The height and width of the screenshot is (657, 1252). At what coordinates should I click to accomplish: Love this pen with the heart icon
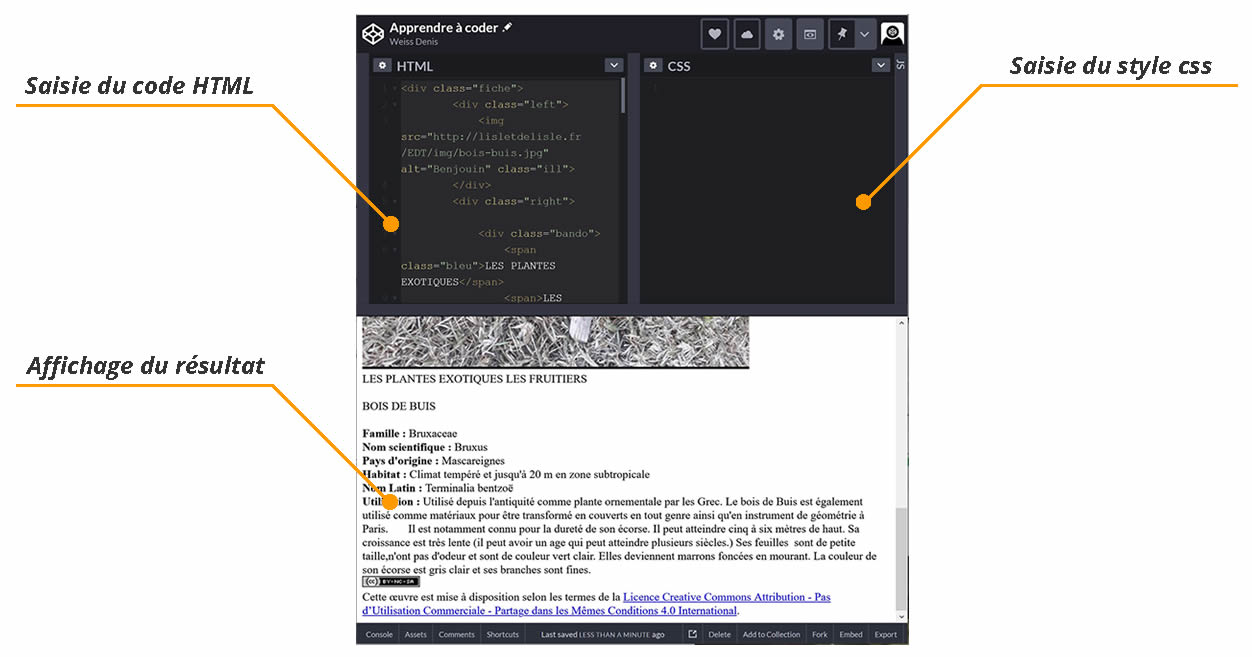point(714,34)
